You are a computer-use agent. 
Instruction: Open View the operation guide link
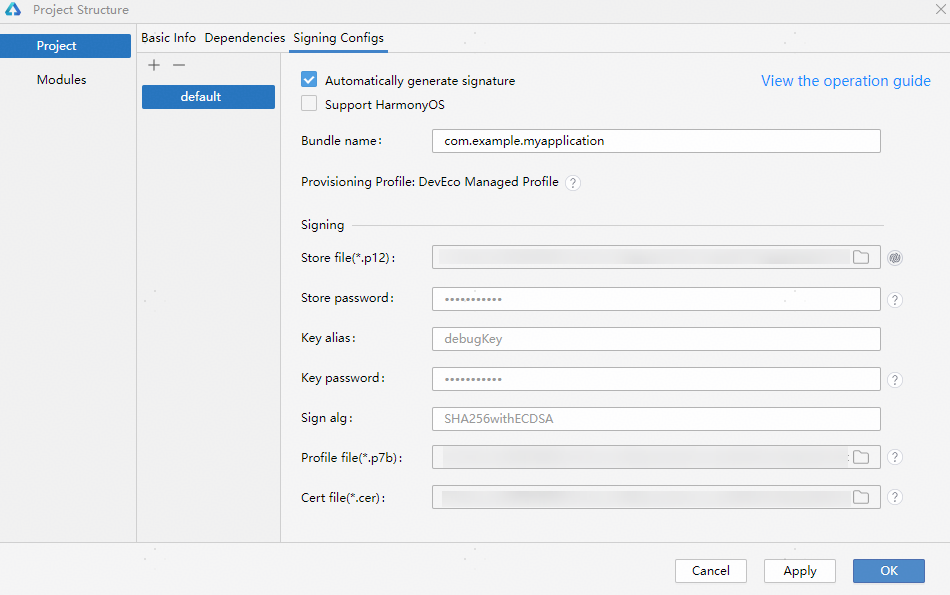coord(845,81)
